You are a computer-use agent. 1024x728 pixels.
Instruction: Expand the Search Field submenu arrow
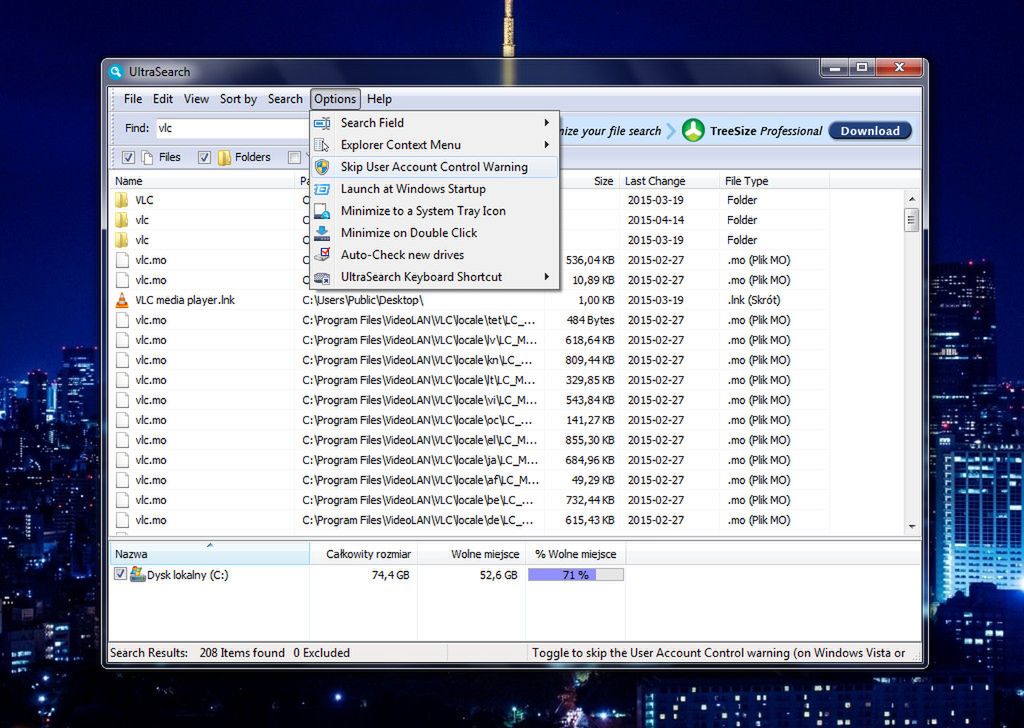pos(546,123)
